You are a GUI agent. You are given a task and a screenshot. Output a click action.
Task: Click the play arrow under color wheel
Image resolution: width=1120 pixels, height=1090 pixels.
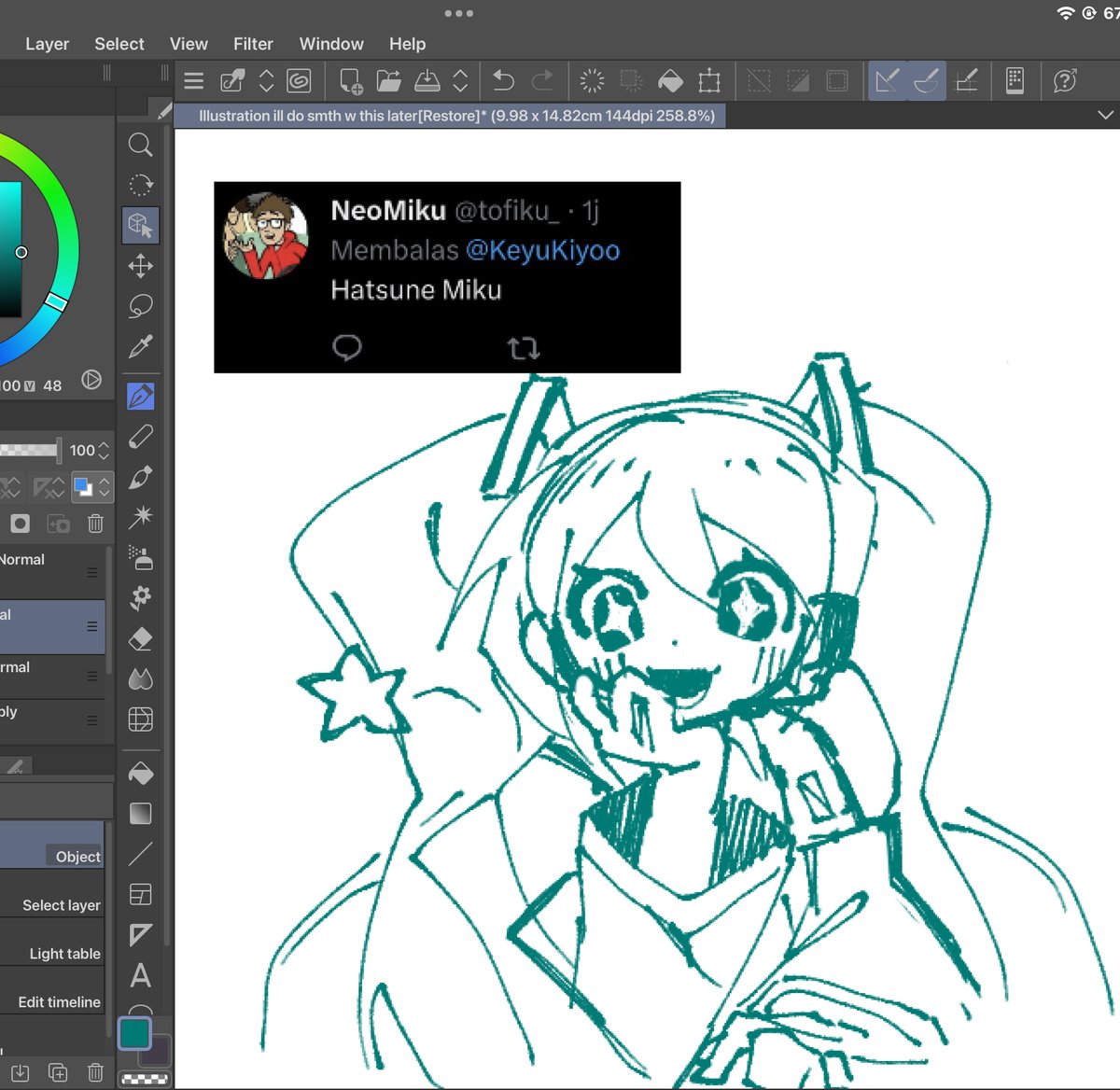tap(91, 380)
